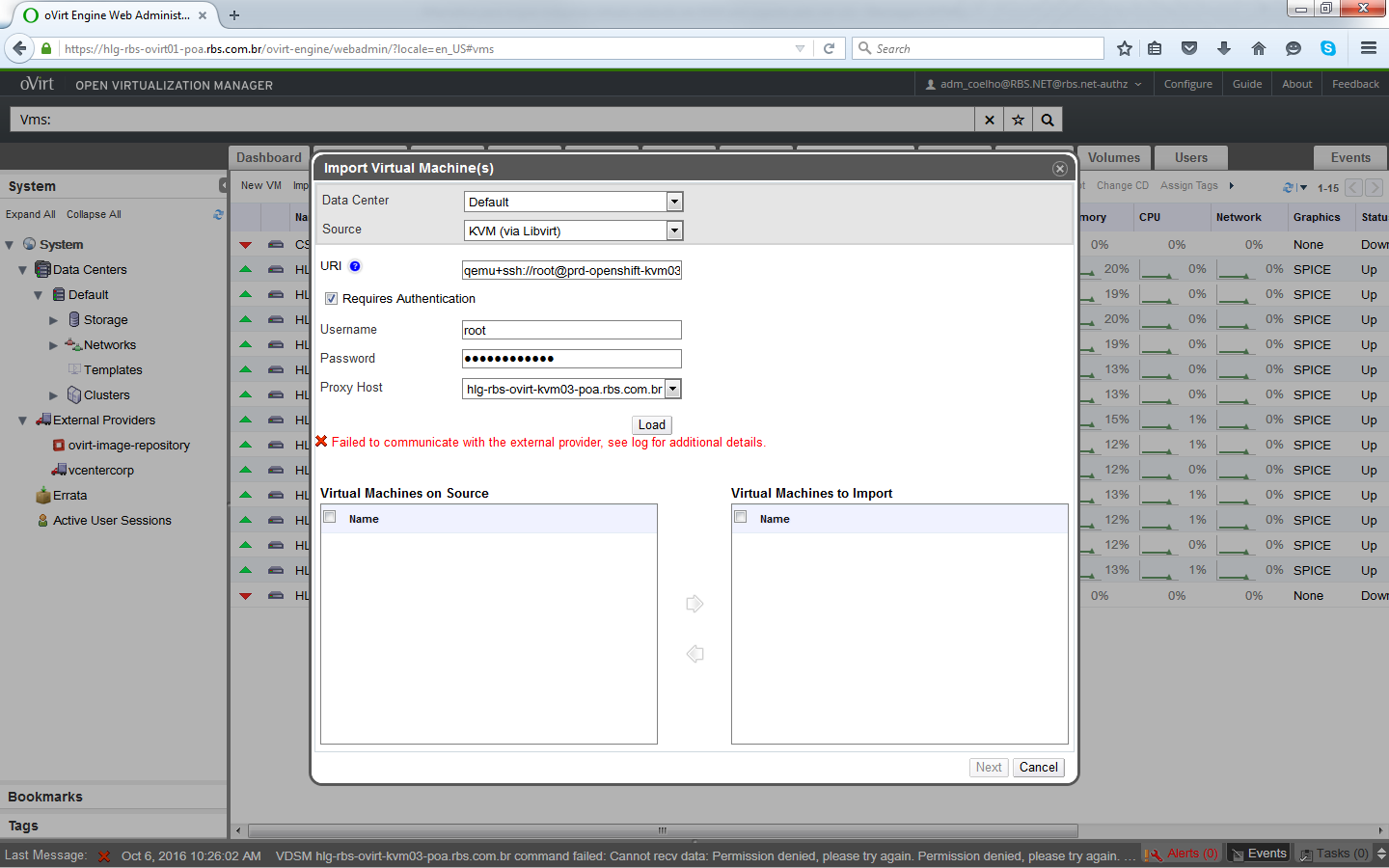1389x868 pixels.
Task: Click the Cancel button in dialog
Action: [1038, 768]
